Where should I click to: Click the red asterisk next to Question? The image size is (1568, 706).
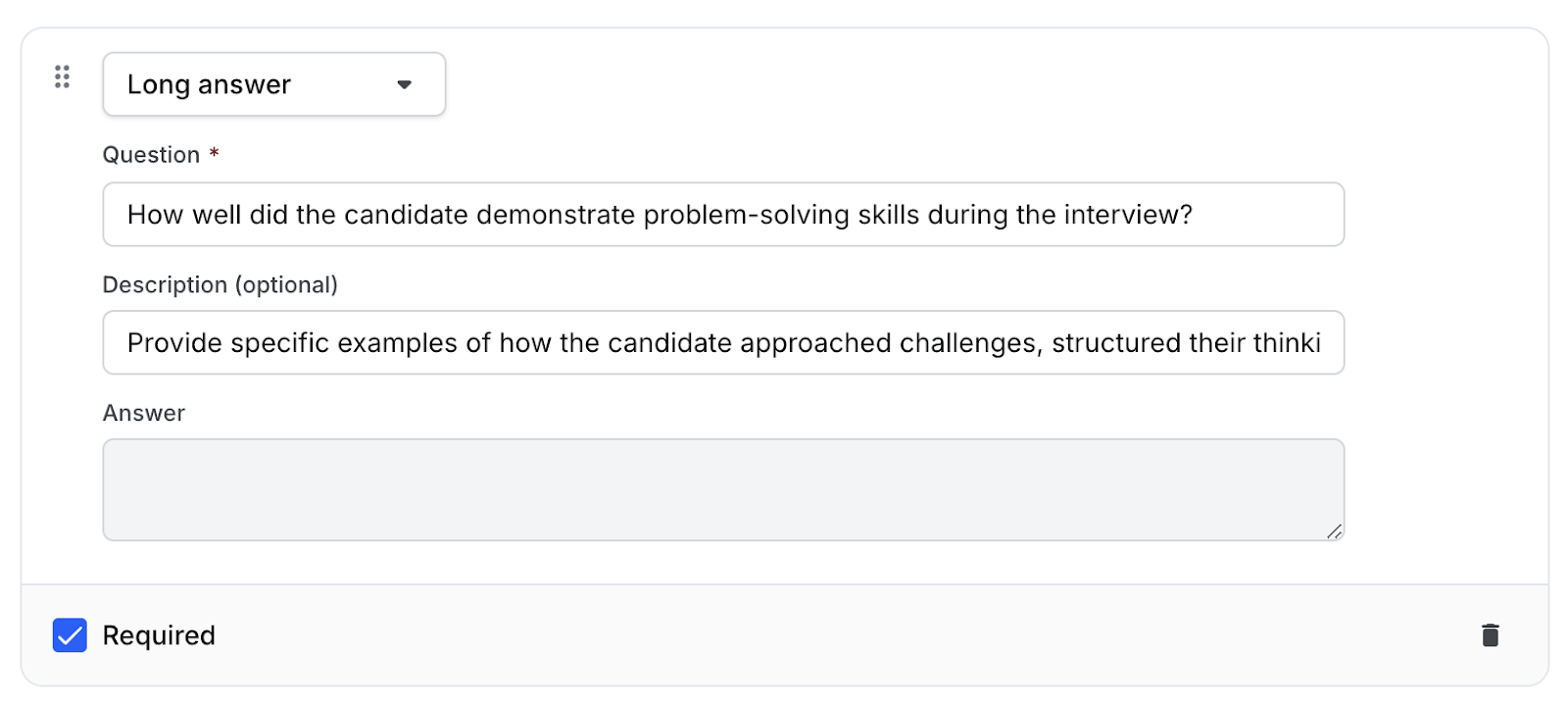click(214, 154)
